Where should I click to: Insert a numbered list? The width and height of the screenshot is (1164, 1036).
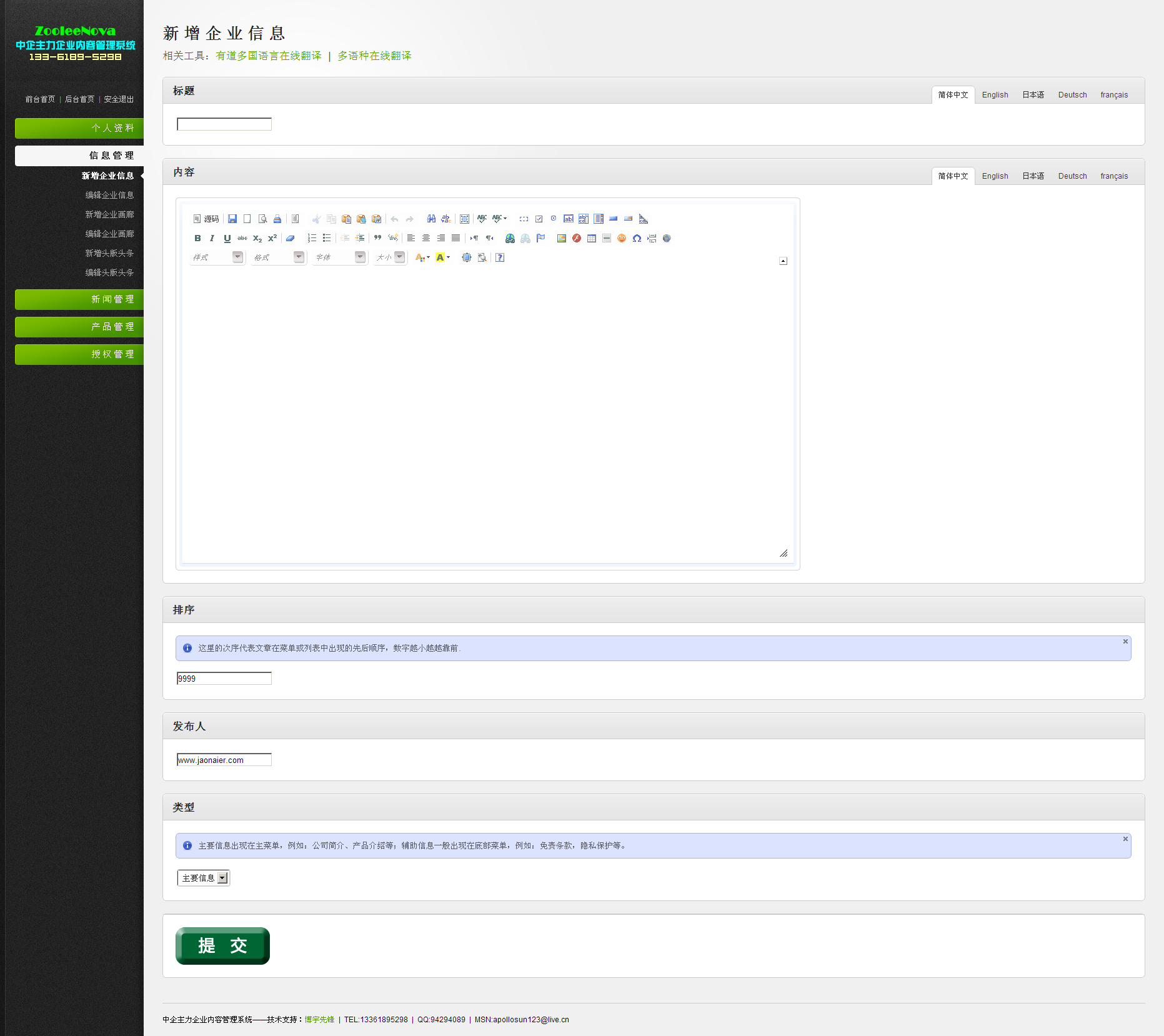pos(312,238)
